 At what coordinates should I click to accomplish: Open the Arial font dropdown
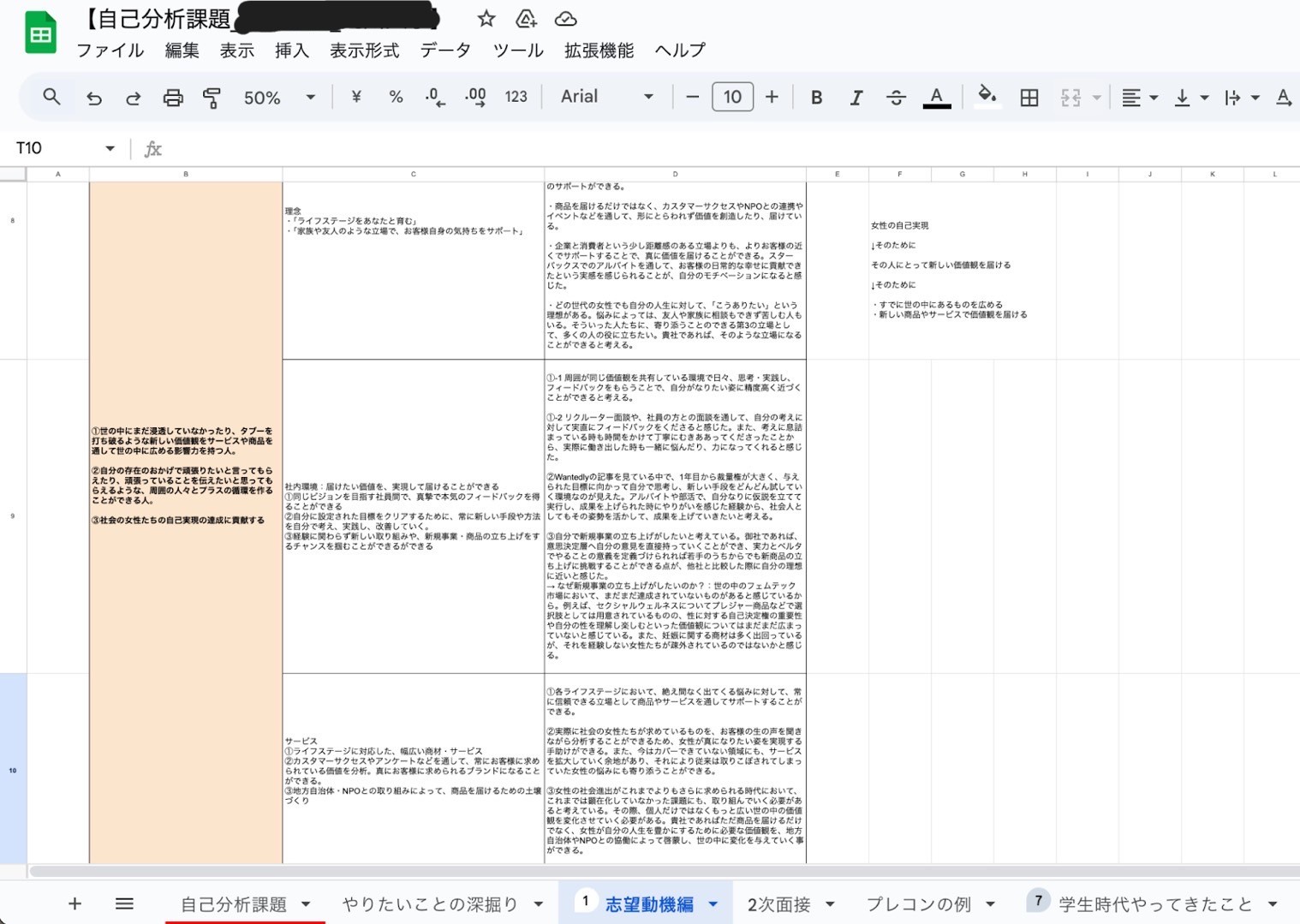click(606, 97)
